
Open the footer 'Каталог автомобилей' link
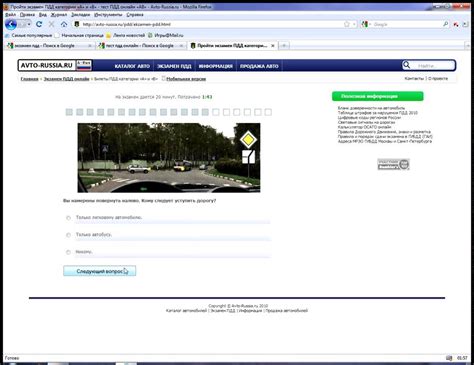pos(186,310)
